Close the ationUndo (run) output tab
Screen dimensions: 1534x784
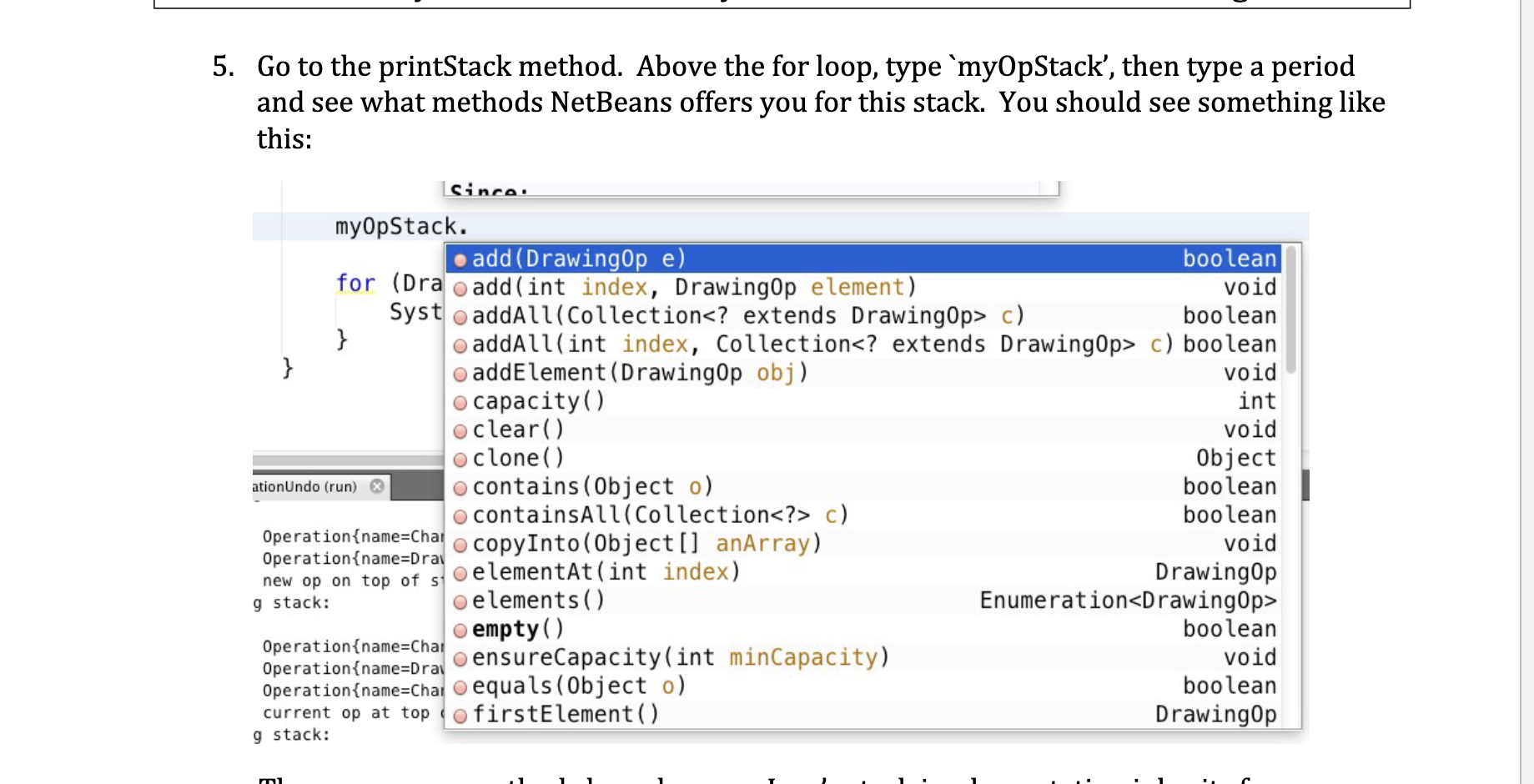377,486
